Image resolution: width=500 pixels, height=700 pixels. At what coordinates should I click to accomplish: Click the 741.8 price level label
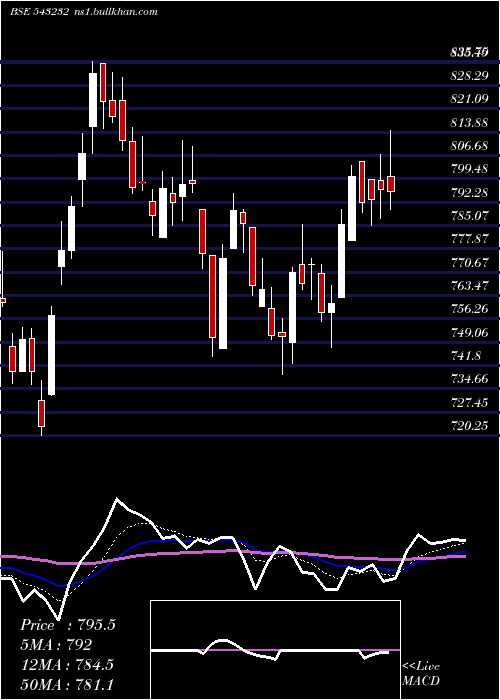click(466, 356)
